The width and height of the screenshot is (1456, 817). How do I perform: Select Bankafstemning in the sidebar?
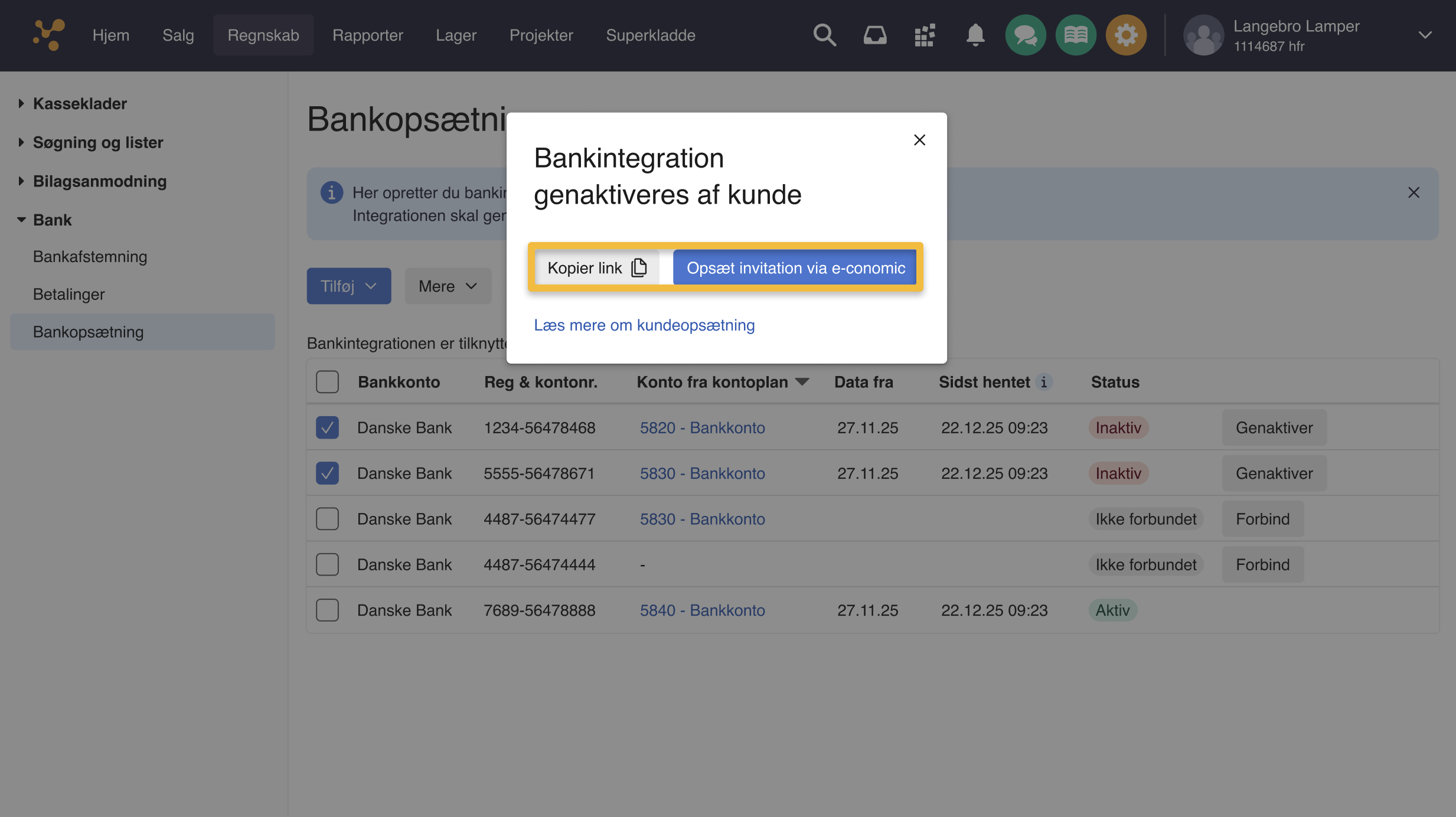[x=90, y=257]
